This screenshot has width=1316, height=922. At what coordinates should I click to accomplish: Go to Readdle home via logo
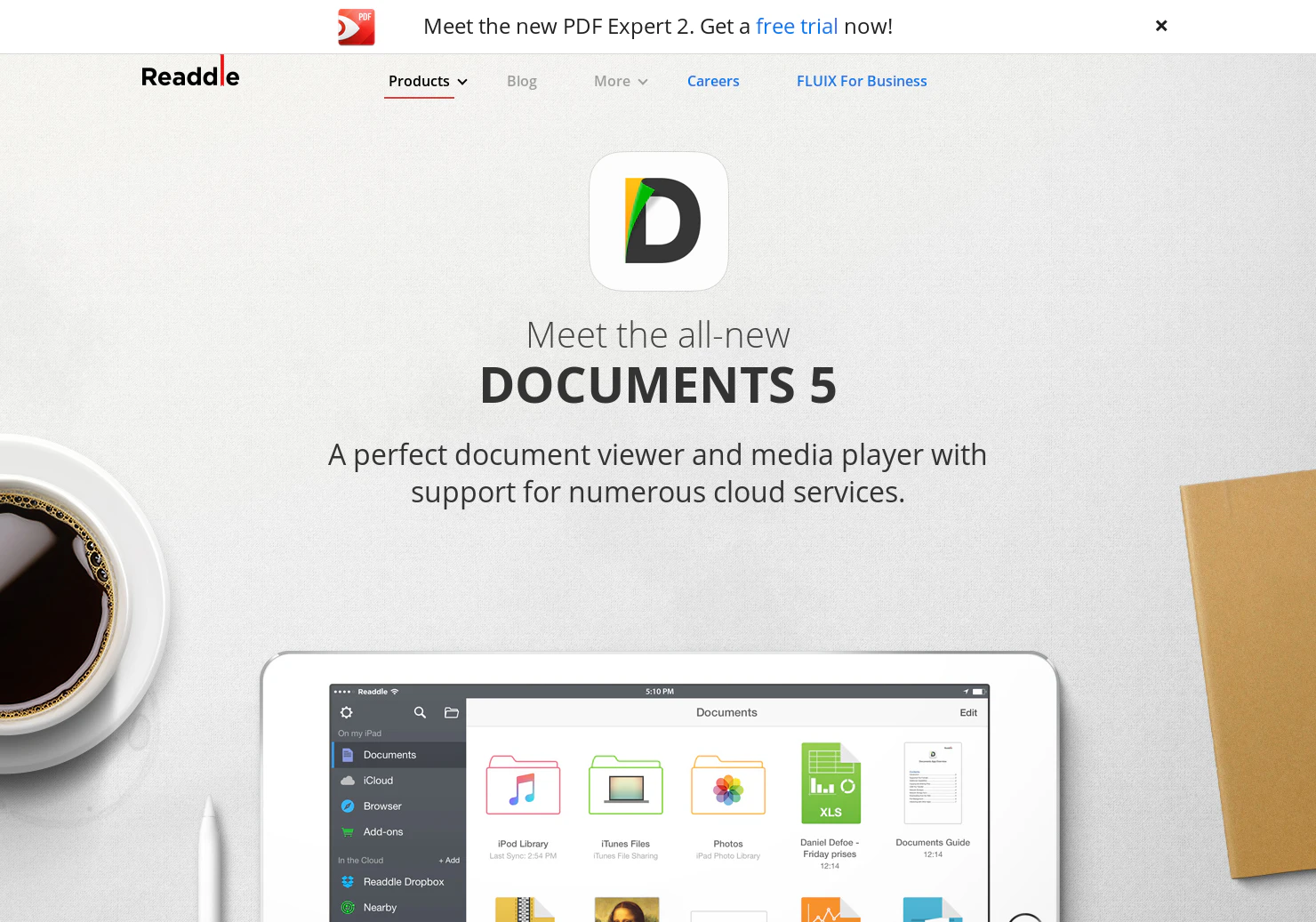point(190,72)
